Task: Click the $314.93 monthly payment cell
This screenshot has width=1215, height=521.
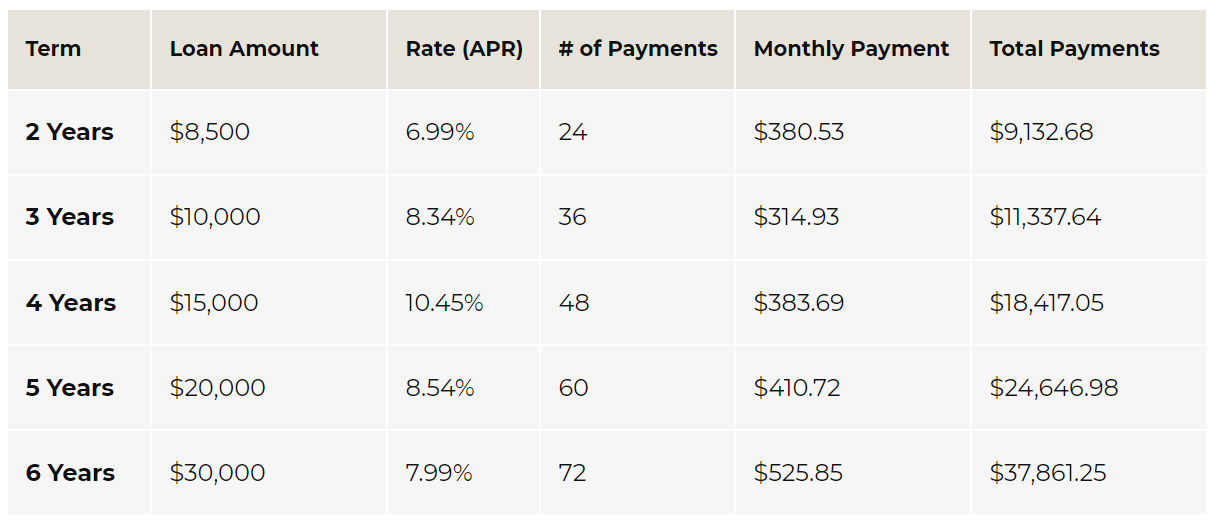Action: 796,217
